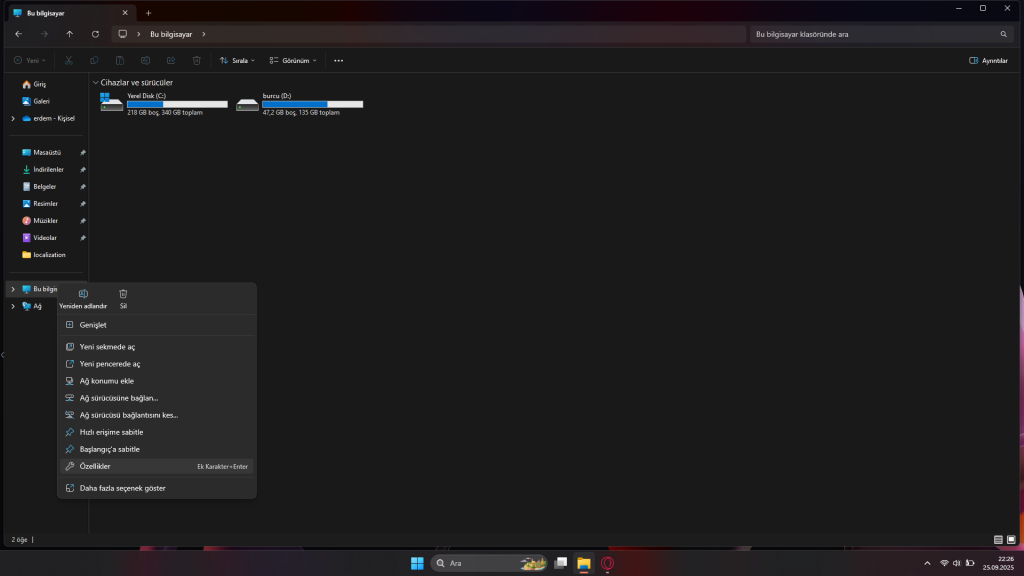The height and width of the screenshot is (576, 1024).
Task: Expand the Ağ network tree node
Action: pyautogui.click(x=12, y=306)
